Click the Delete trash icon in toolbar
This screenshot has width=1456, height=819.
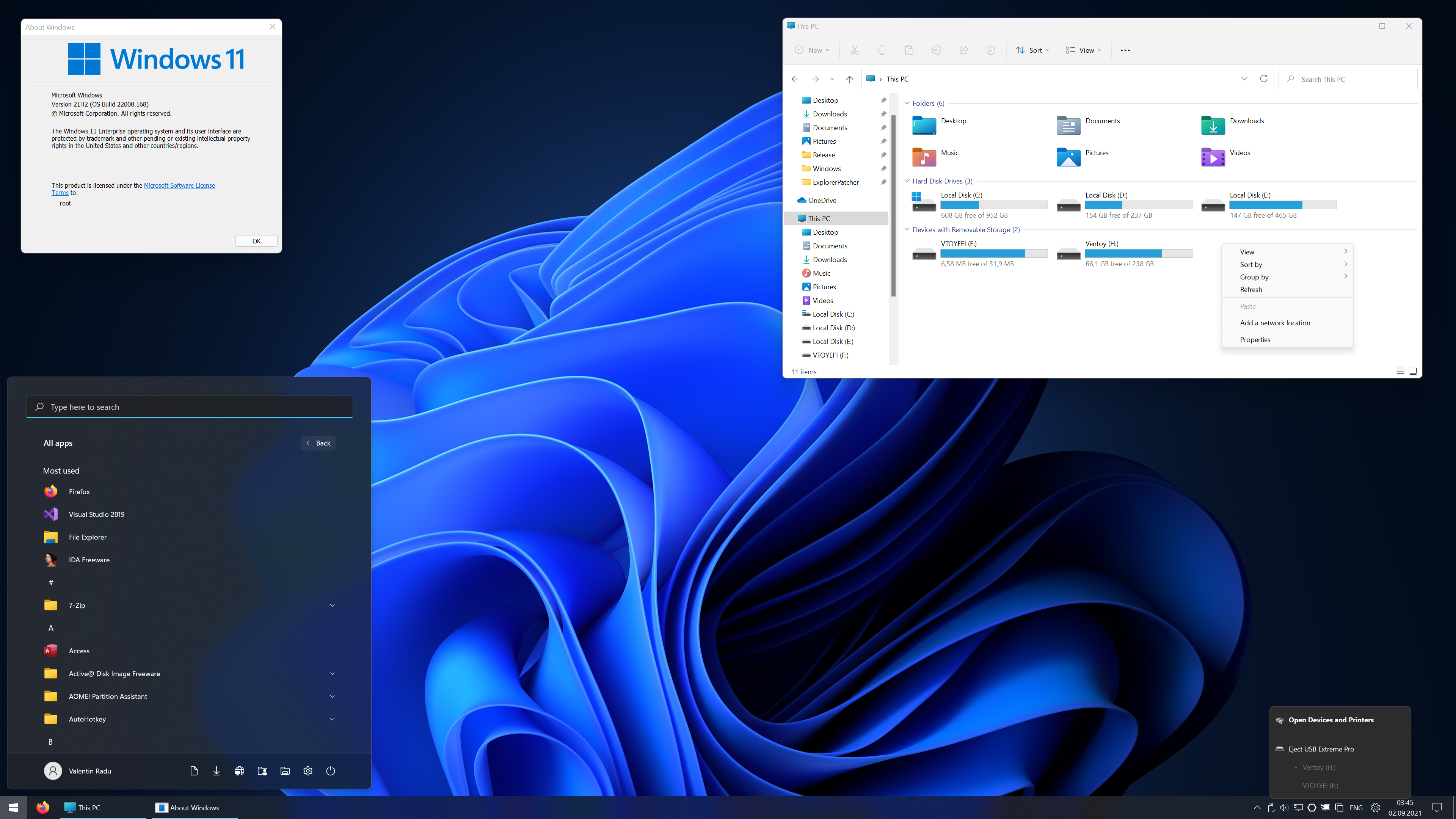click(991, 50)
